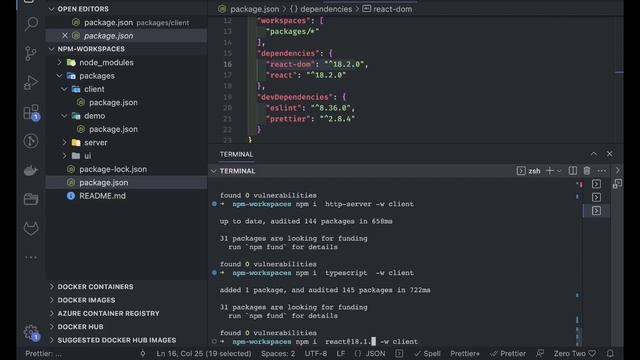This screenshot has height=360, width=640.
Task: Click Ln 16, Col 25 status entry
Action: 204,353
